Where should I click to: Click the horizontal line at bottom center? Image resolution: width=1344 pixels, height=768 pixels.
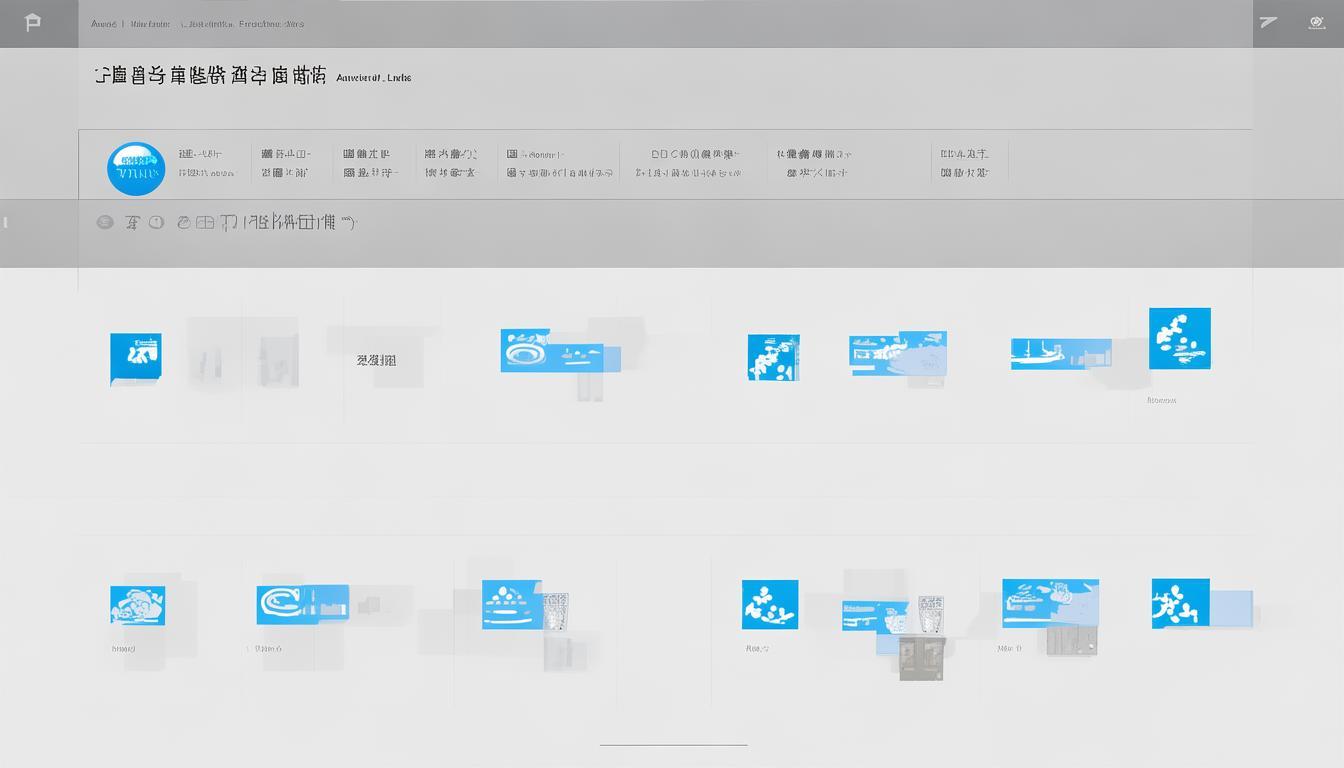click(x=673, y=745)
